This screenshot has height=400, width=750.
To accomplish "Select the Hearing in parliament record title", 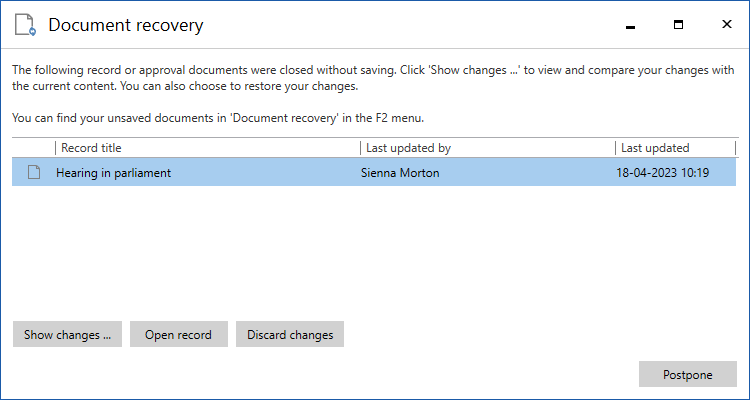I will pyautogui.click(x=113, y=173).
